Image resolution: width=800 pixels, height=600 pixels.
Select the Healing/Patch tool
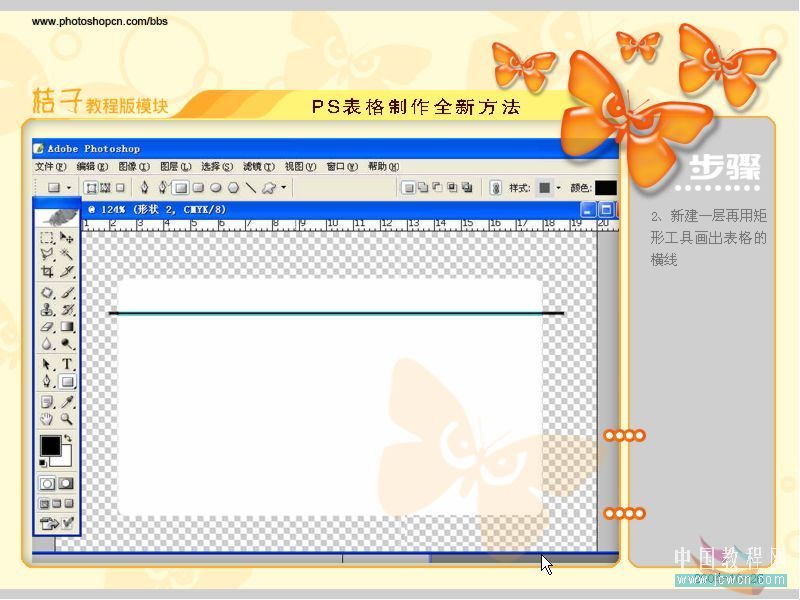(47, 293)
